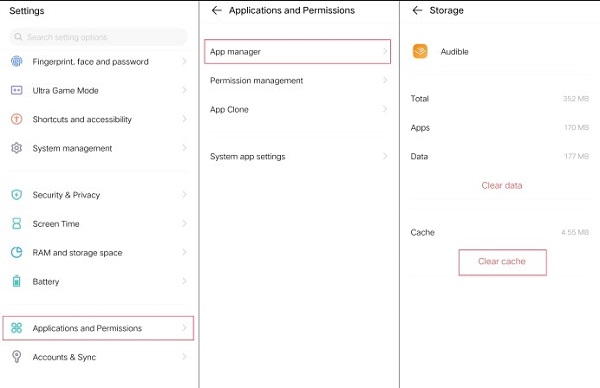
Task: Open Fingerprint, face and password settings
Action: coord(99,61)
